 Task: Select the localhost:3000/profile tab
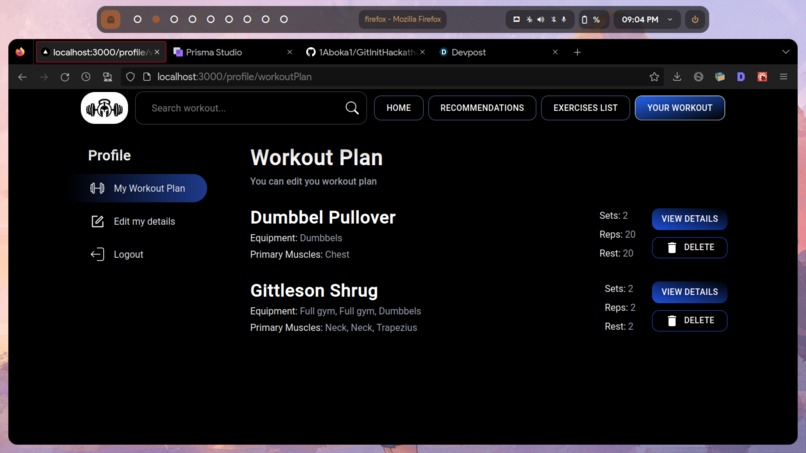point(101,52)
